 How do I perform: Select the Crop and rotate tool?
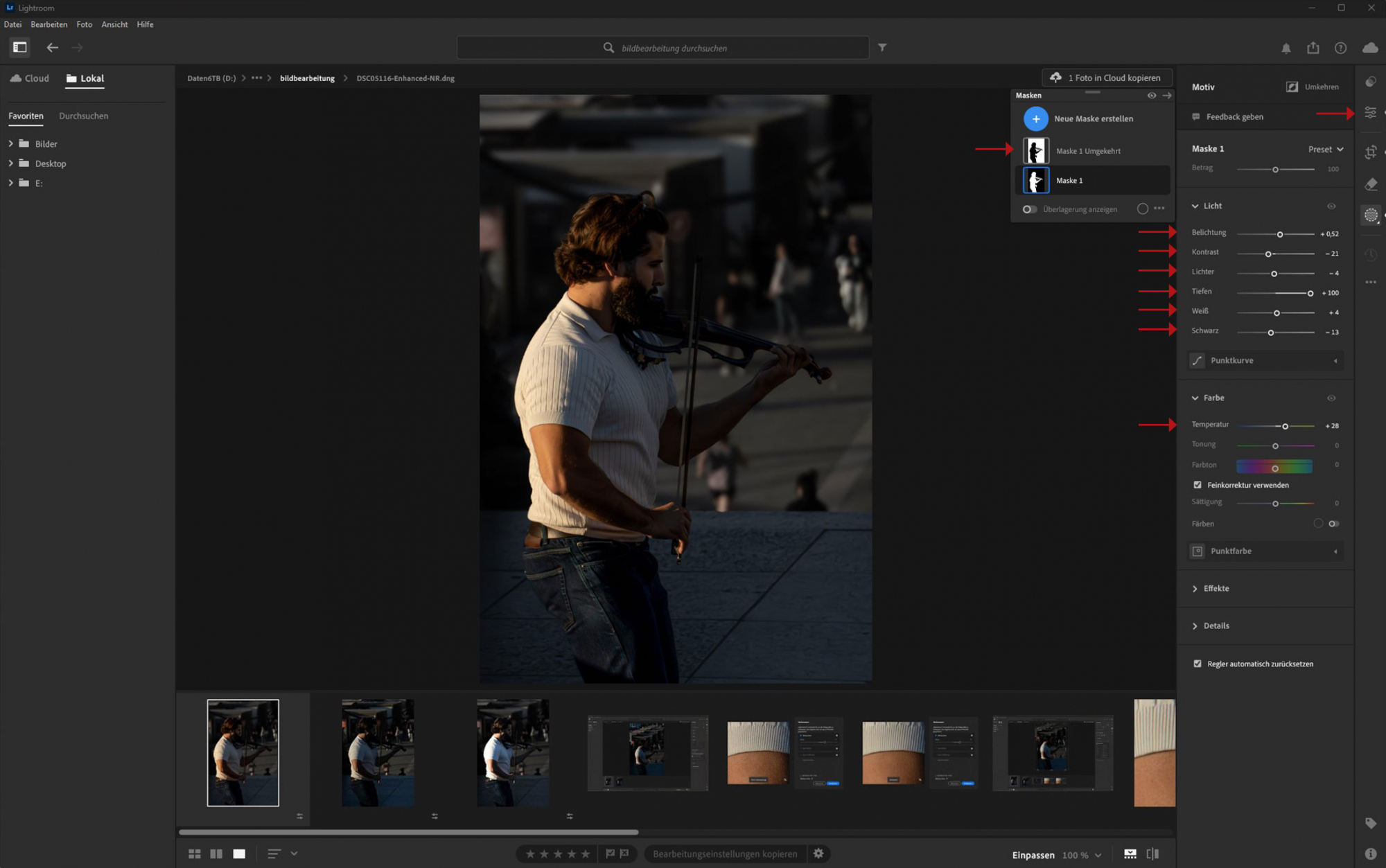click(x=1370, y=152)
